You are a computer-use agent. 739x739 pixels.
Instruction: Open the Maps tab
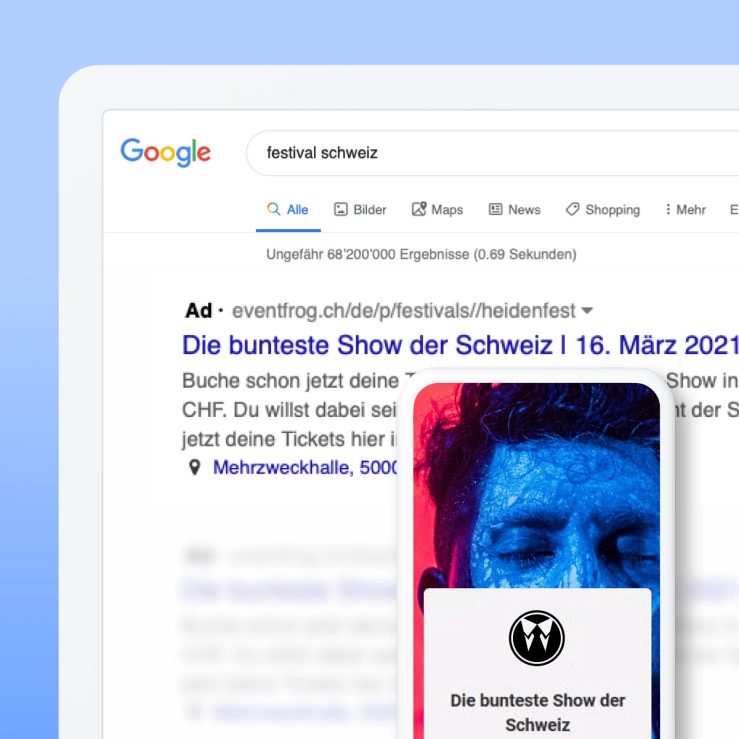[x=437, y=210]
